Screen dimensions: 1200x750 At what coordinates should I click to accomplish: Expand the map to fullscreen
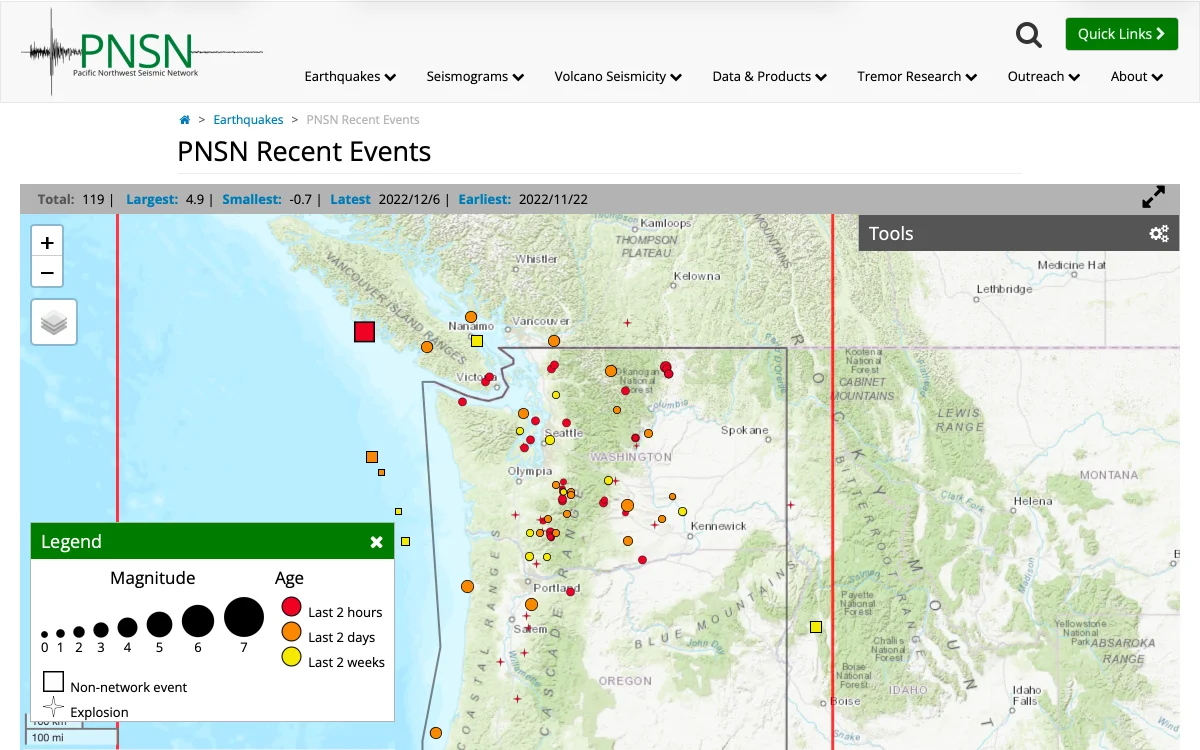coord(1153,197)
